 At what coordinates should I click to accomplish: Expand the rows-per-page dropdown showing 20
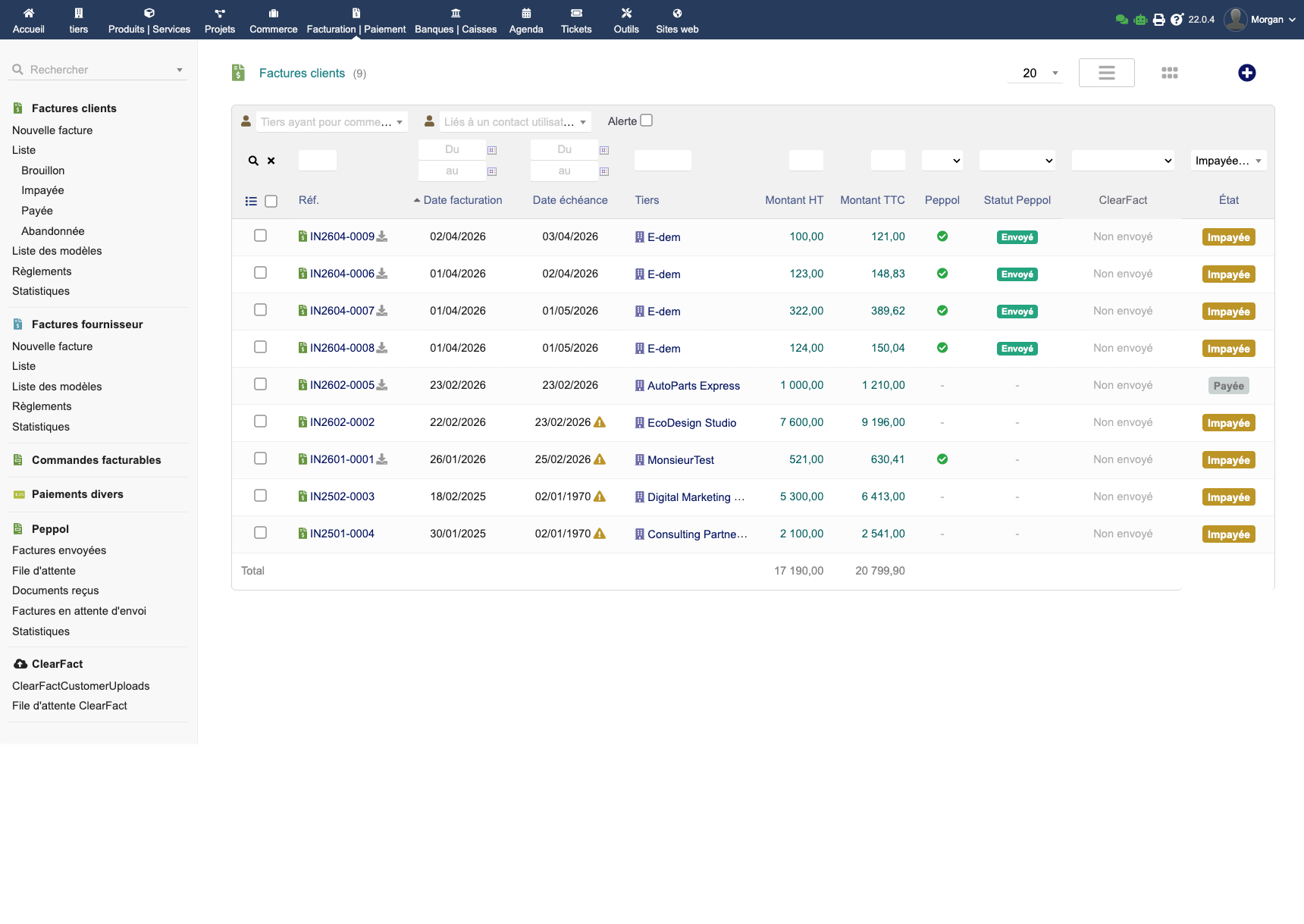tap(1036, 73)
